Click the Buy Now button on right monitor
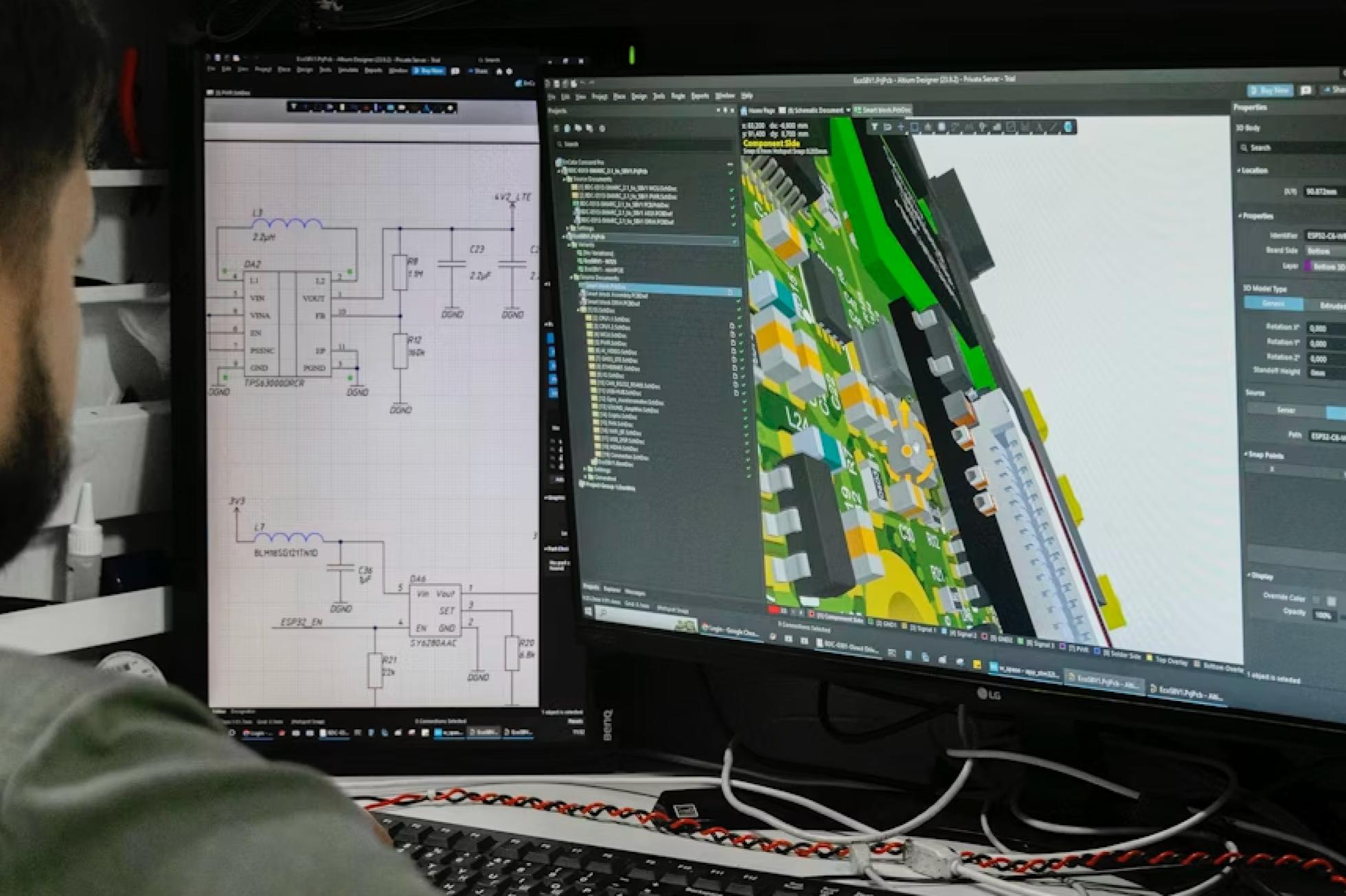The width and height of the screenshot is (1346, 896). 1270,91
